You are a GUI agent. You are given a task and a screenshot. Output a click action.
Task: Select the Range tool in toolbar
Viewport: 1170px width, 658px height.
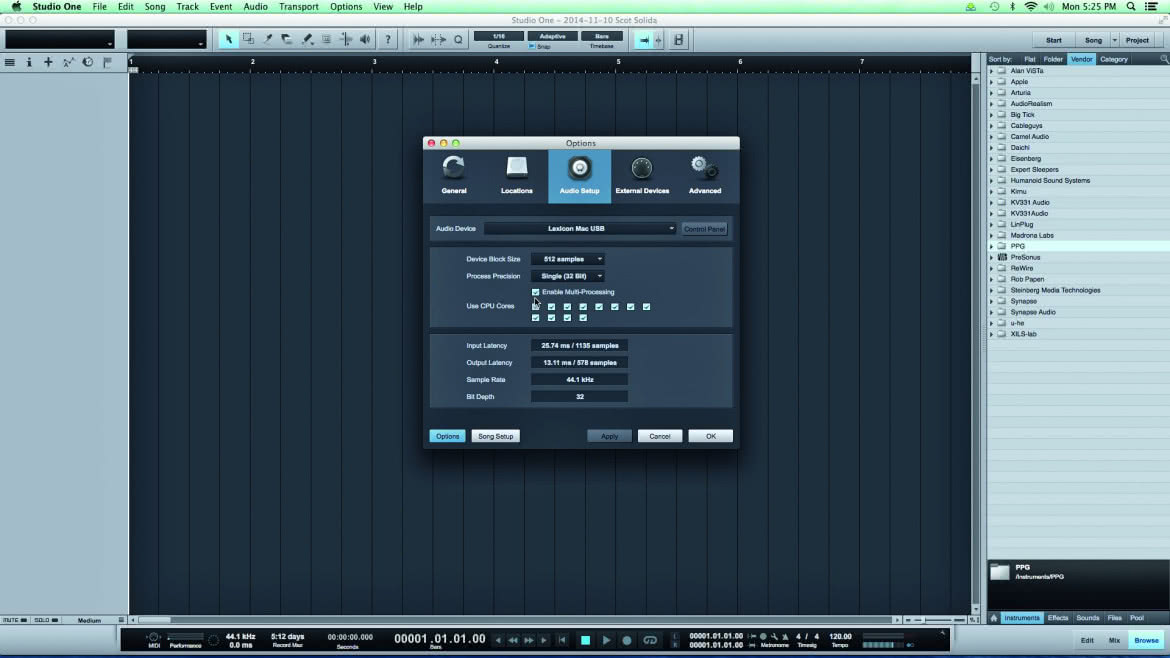(248, 40)
